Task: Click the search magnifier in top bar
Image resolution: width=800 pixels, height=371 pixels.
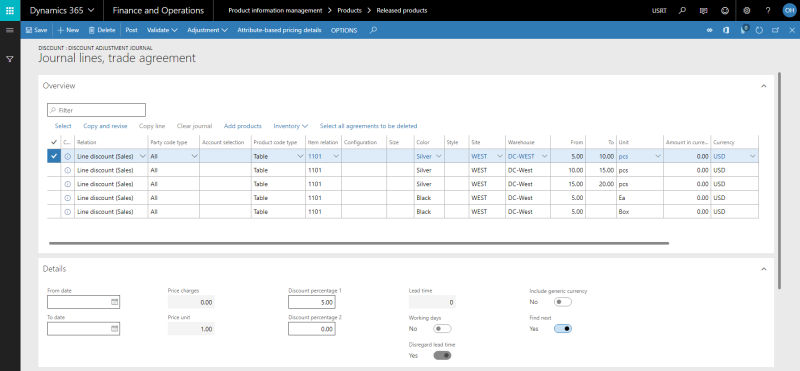Action: pyautogui.click(x=683, y=10)
